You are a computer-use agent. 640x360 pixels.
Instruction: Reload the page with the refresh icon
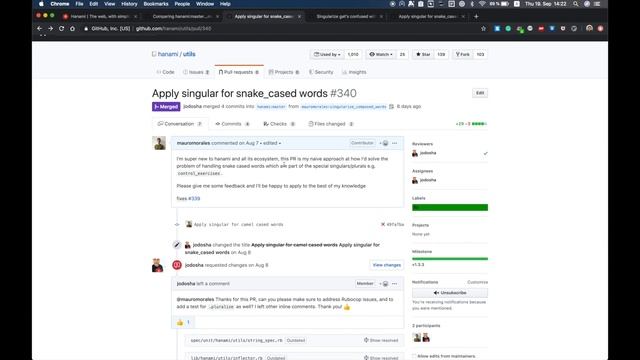coord(61,29)
